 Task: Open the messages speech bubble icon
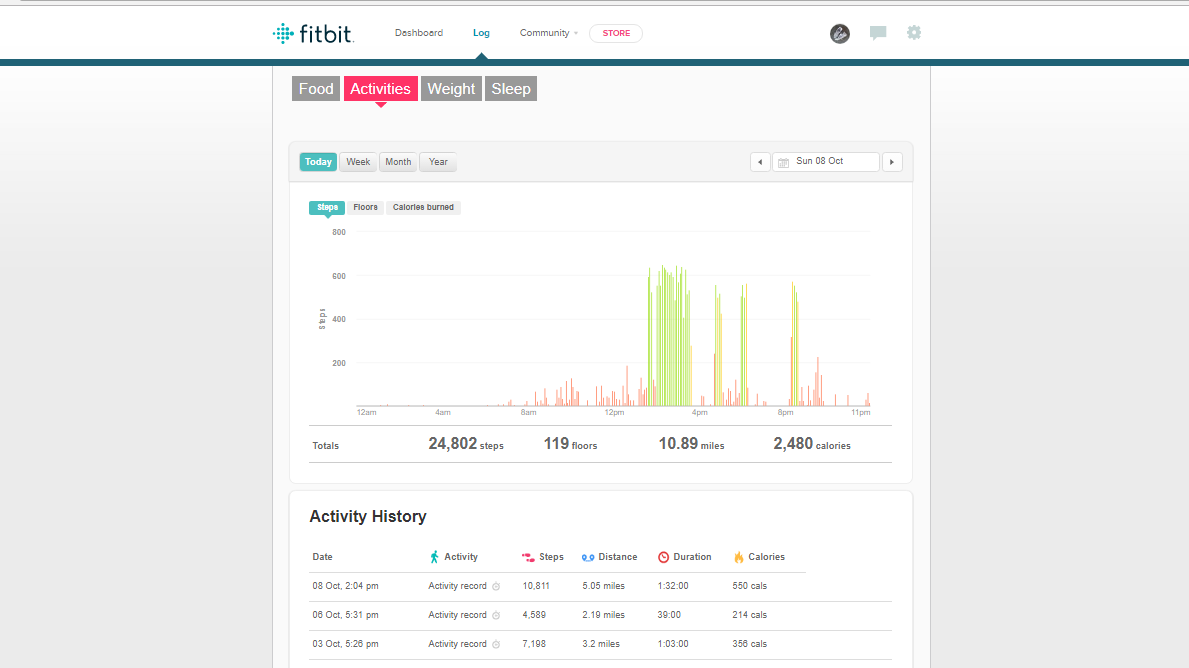click(878, 33)
